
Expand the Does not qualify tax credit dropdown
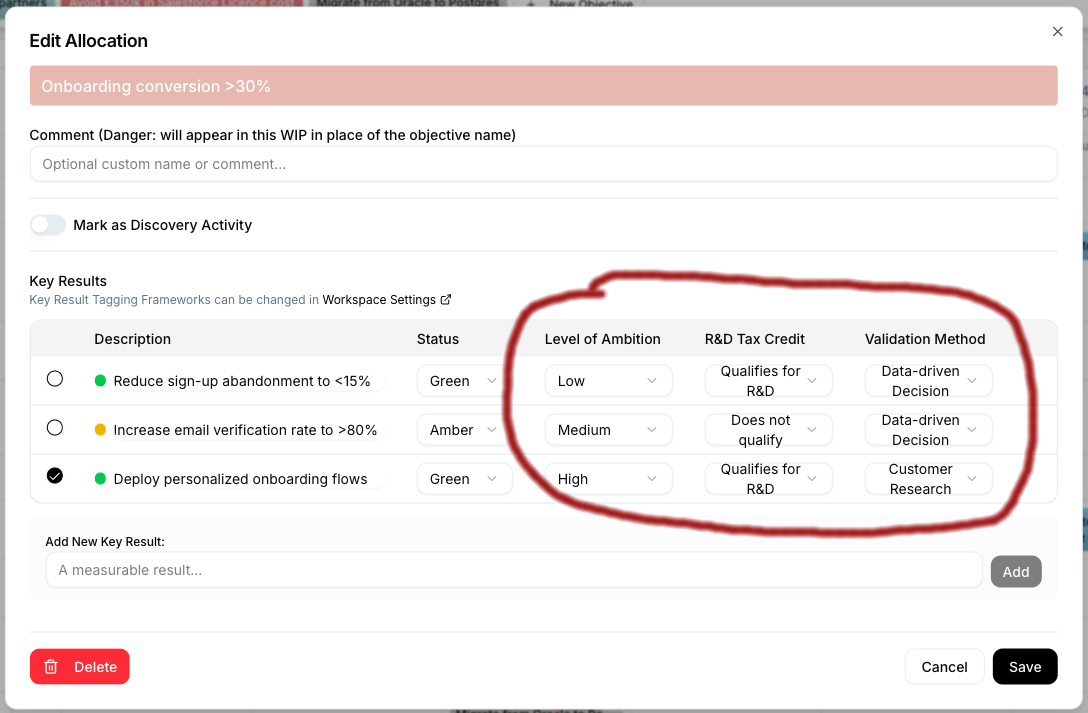click(768, 429)
